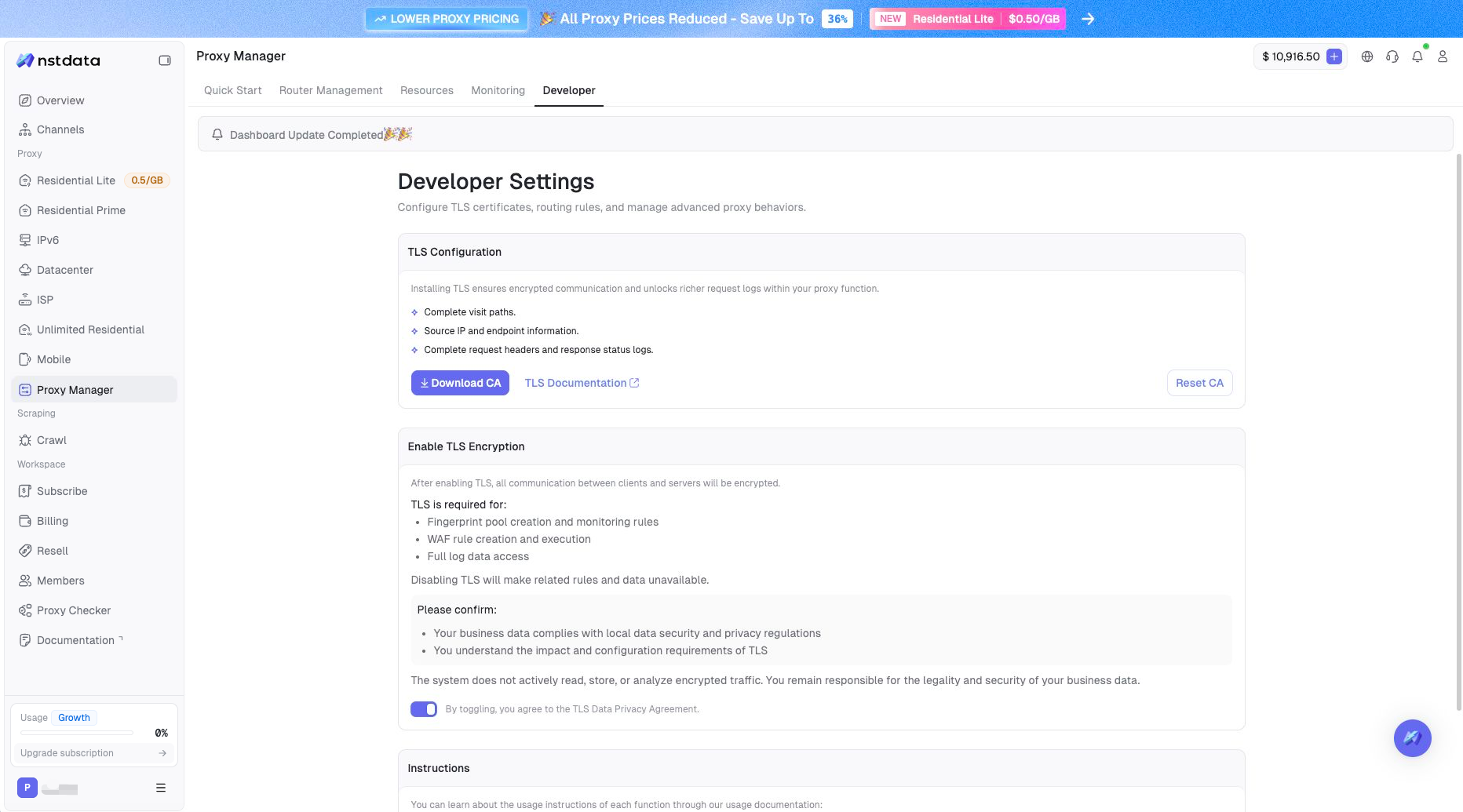Open the Proxy Checker tool
The height and width of the screenshot is (812, 1463).
pyautogui.click(x=94, y=610)
